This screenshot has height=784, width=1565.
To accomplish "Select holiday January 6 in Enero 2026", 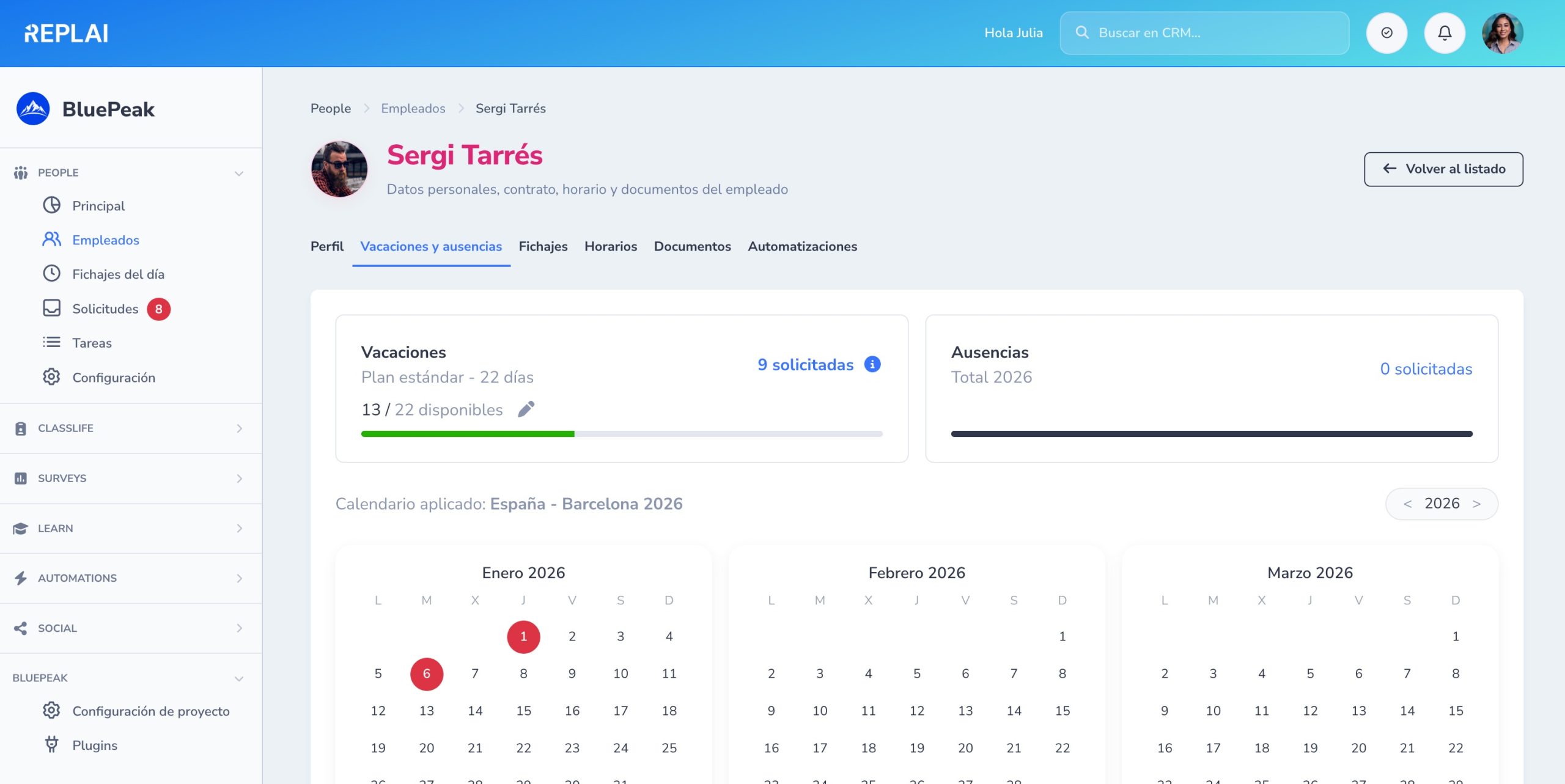I will point(427,674).
